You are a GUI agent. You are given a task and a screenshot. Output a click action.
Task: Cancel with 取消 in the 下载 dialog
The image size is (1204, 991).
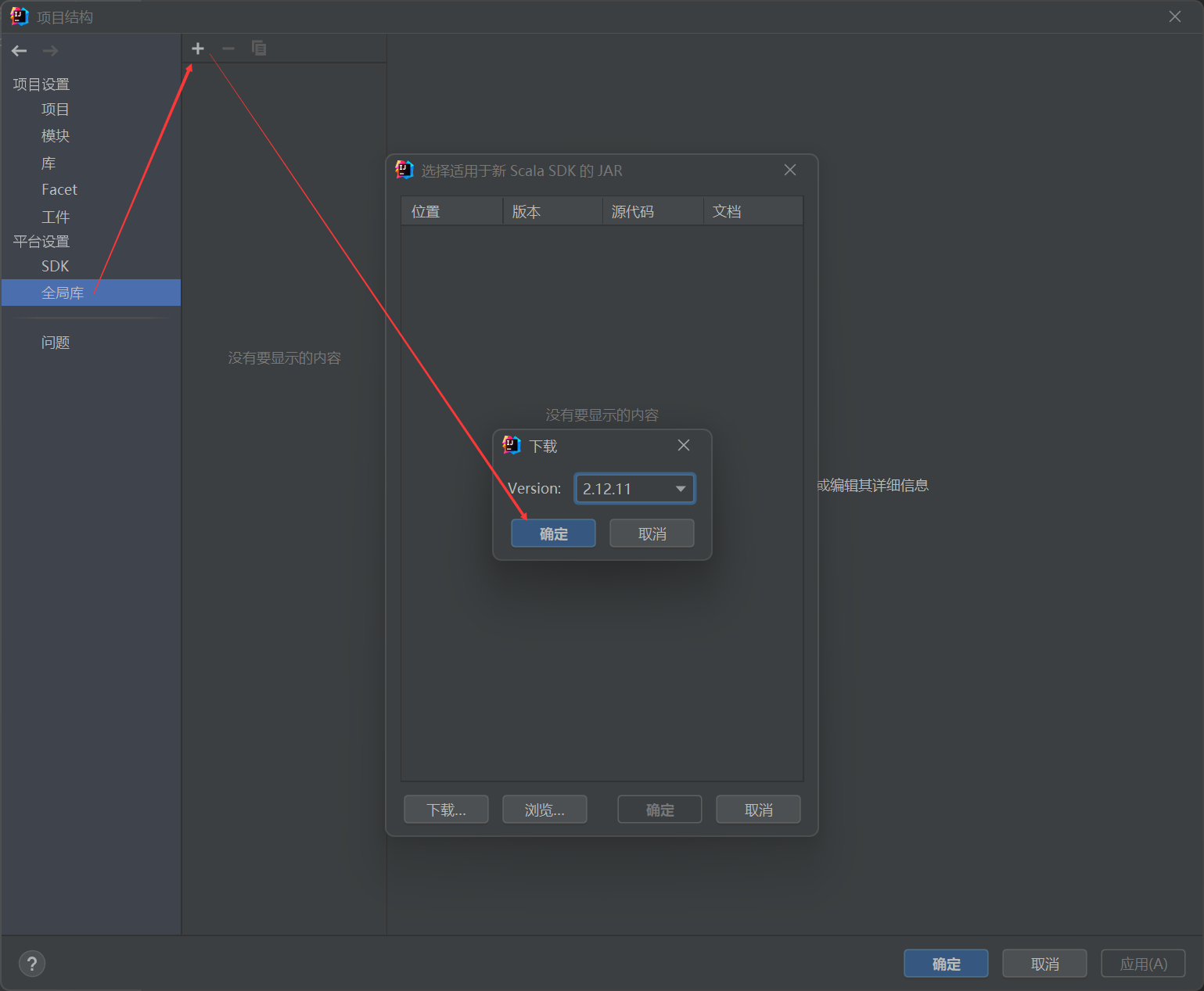click(652, 533)
